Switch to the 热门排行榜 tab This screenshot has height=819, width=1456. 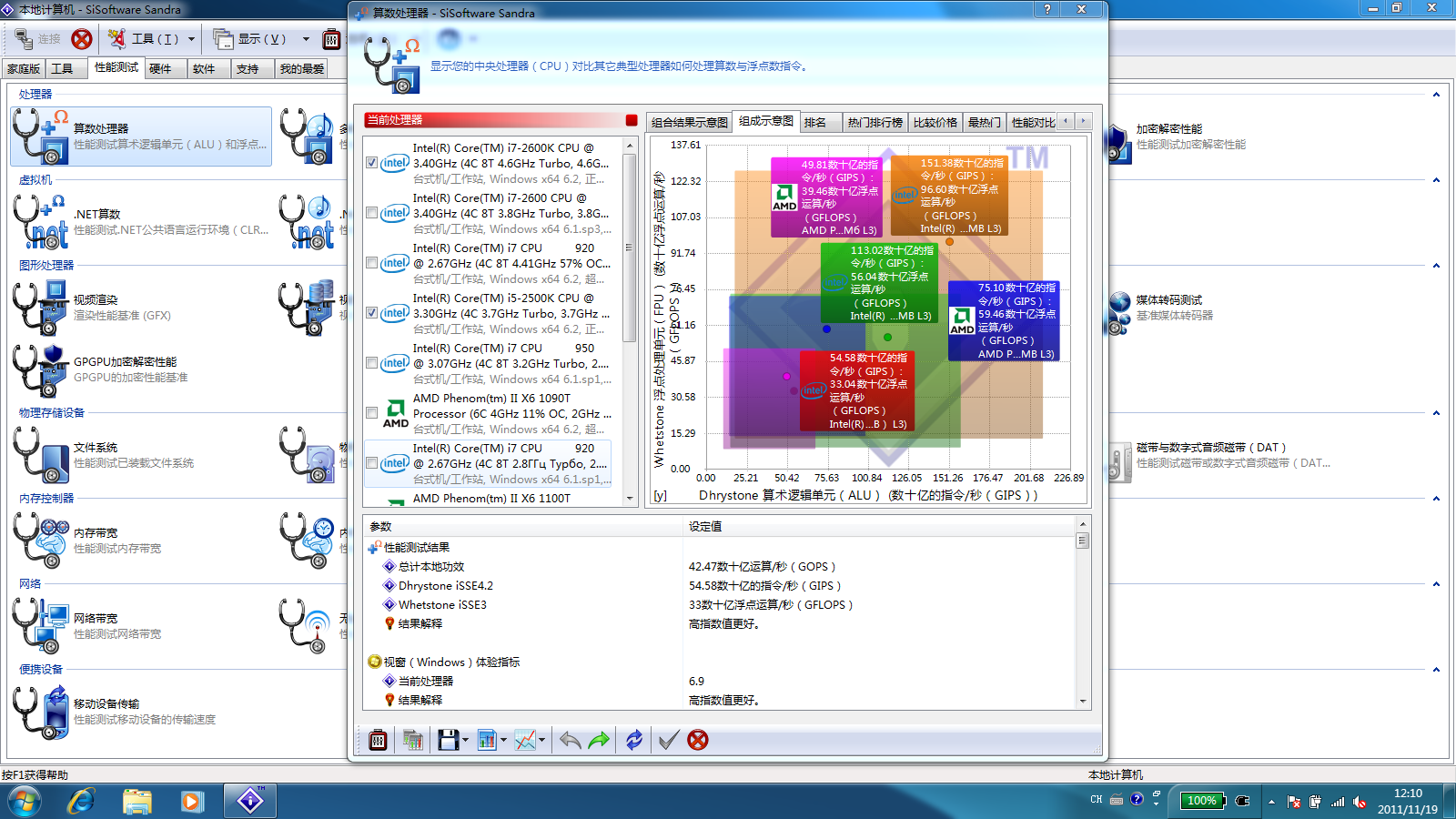(875, 123)
